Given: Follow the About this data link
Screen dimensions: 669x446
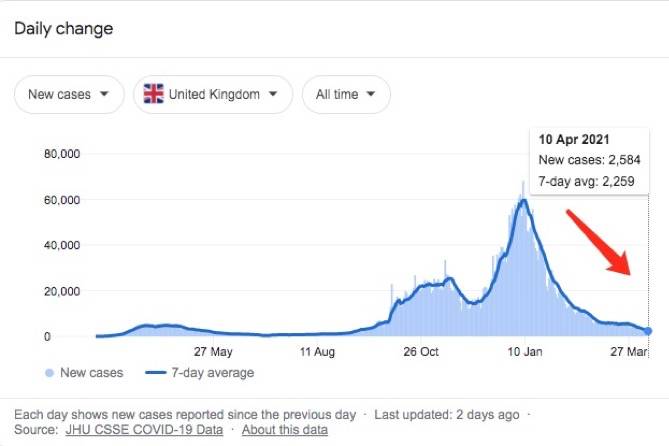Looking at the screenshot, I should 284,430.
